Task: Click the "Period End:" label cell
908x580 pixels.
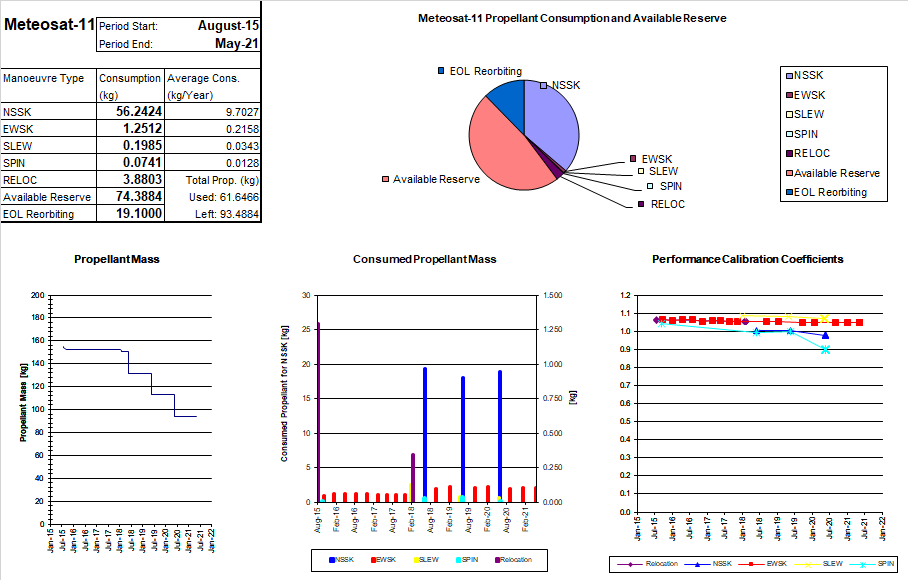Action: click(126, 44)
